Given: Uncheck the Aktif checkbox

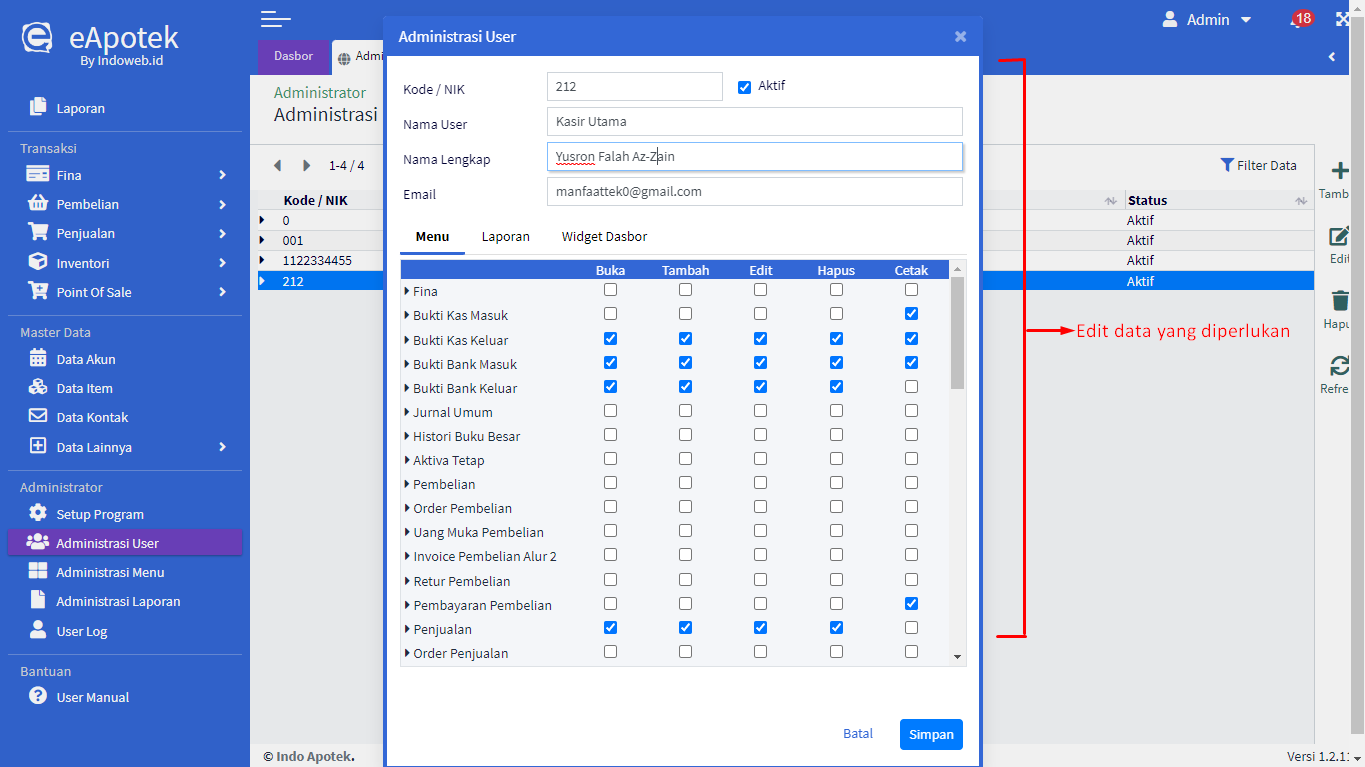Looking at the screenshot, I should pyautogui.click(x=744, y=87).
